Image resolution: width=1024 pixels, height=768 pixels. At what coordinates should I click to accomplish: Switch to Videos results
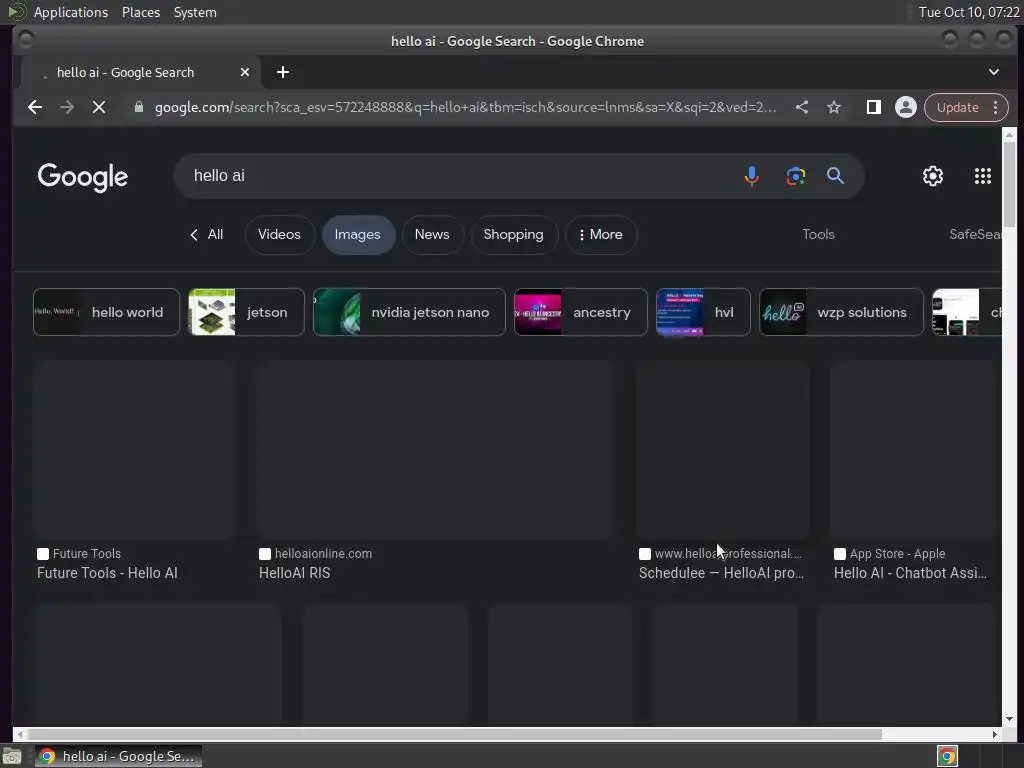point(280,234)
